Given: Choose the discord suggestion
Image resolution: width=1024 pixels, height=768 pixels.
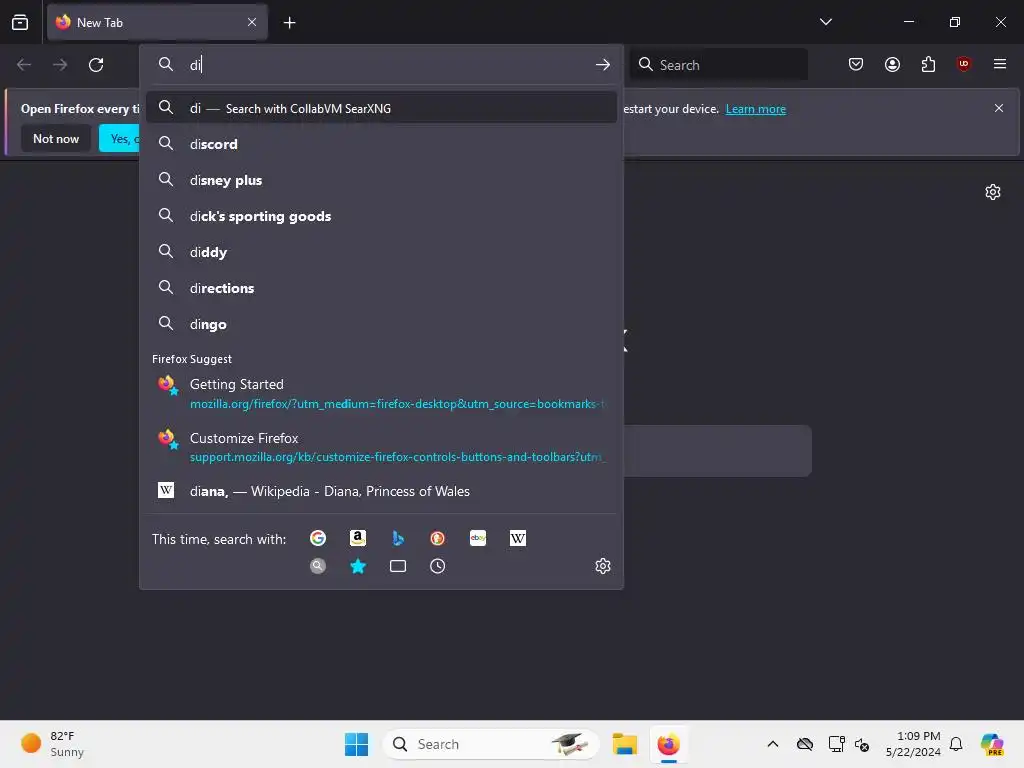Looking at the screenshot, I should pos(381,144).
